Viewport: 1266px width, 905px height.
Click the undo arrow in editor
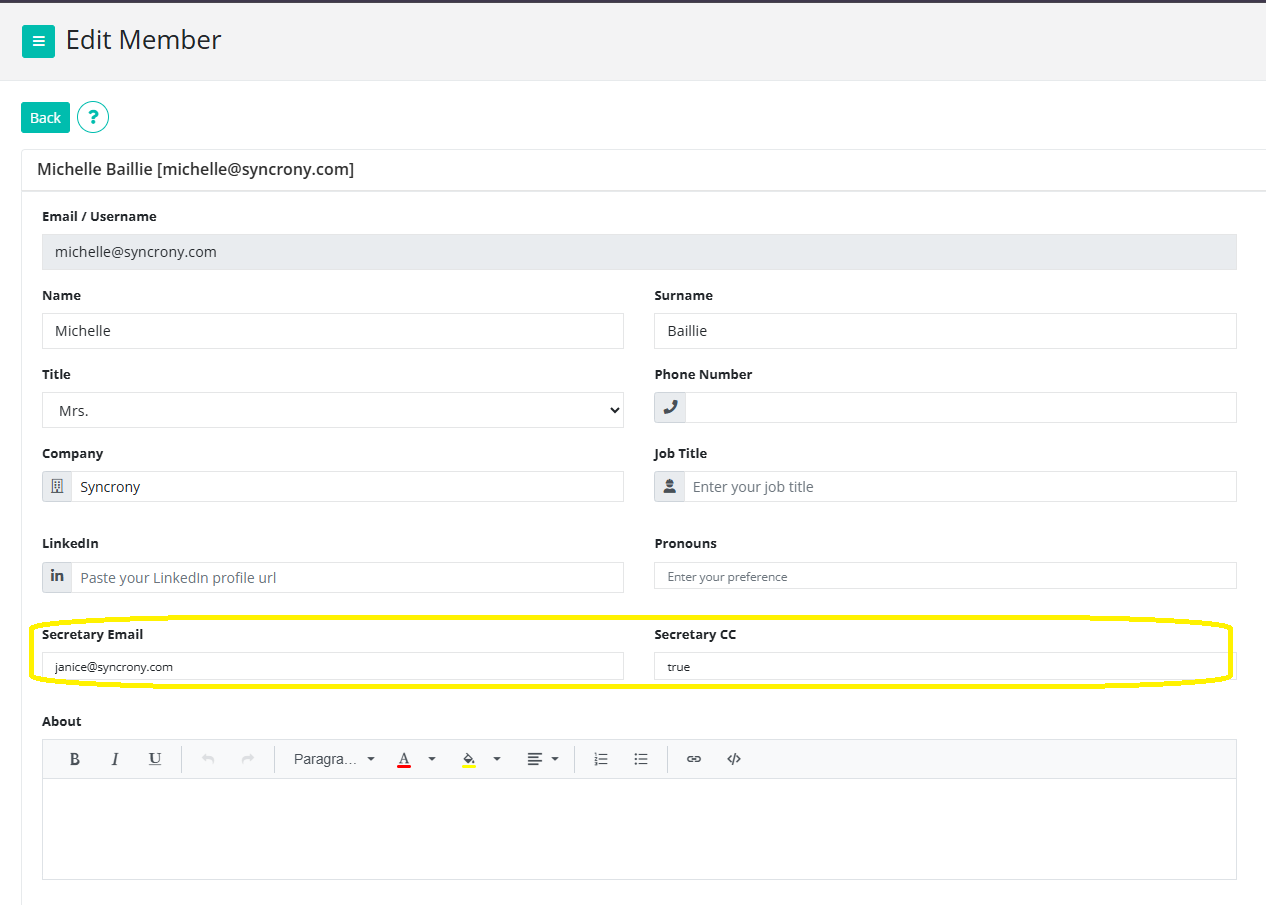[x=208, y=759]
